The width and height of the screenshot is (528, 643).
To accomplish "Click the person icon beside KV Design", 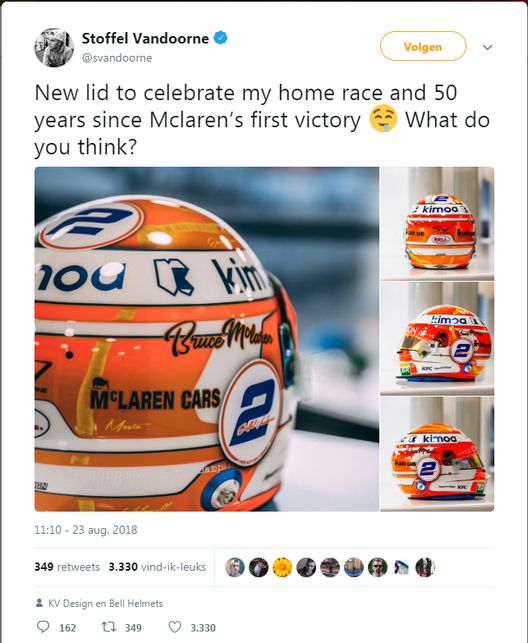I will click(x=39, y=603).
